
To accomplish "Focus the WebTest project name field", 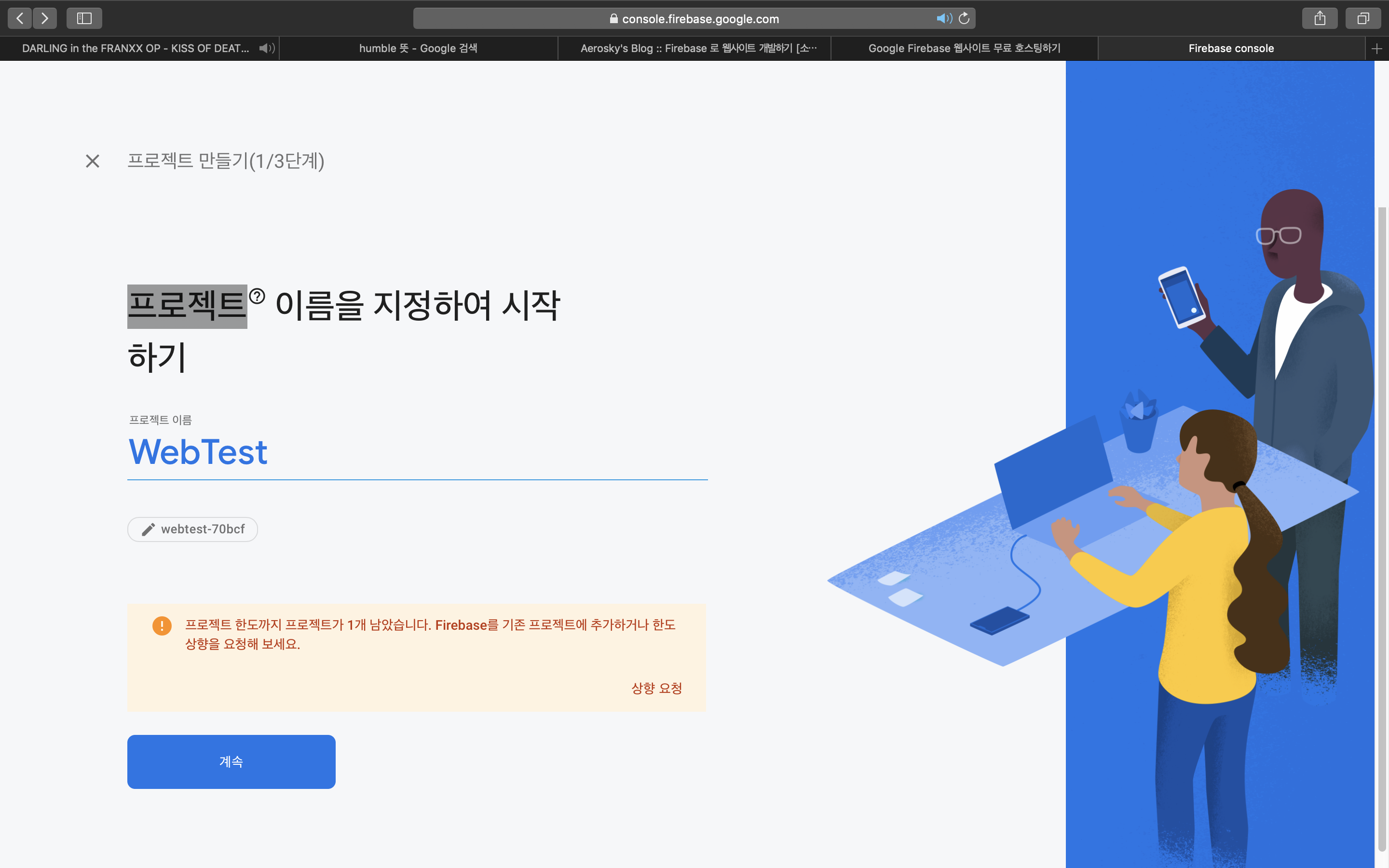I will (417, 452).
